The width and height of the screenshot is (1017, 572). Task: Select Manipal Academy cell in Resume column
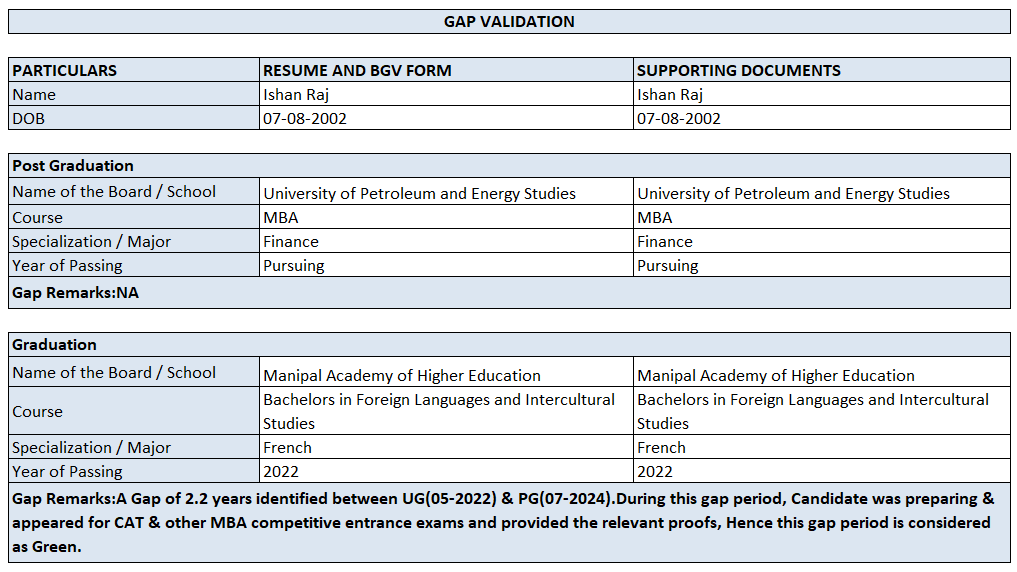[446, 375]
